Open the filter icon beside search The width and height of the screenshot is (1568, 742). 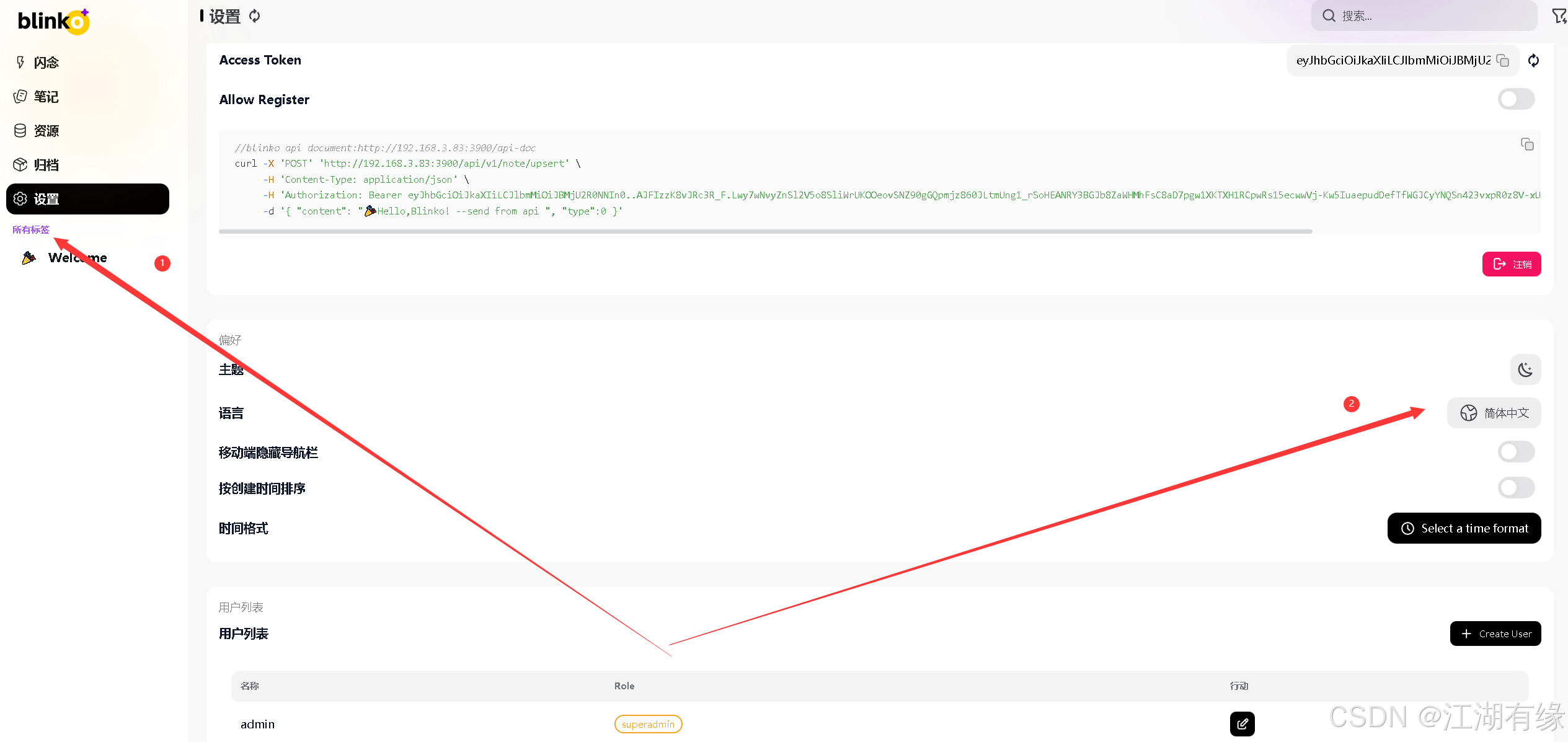(1559, 15)
